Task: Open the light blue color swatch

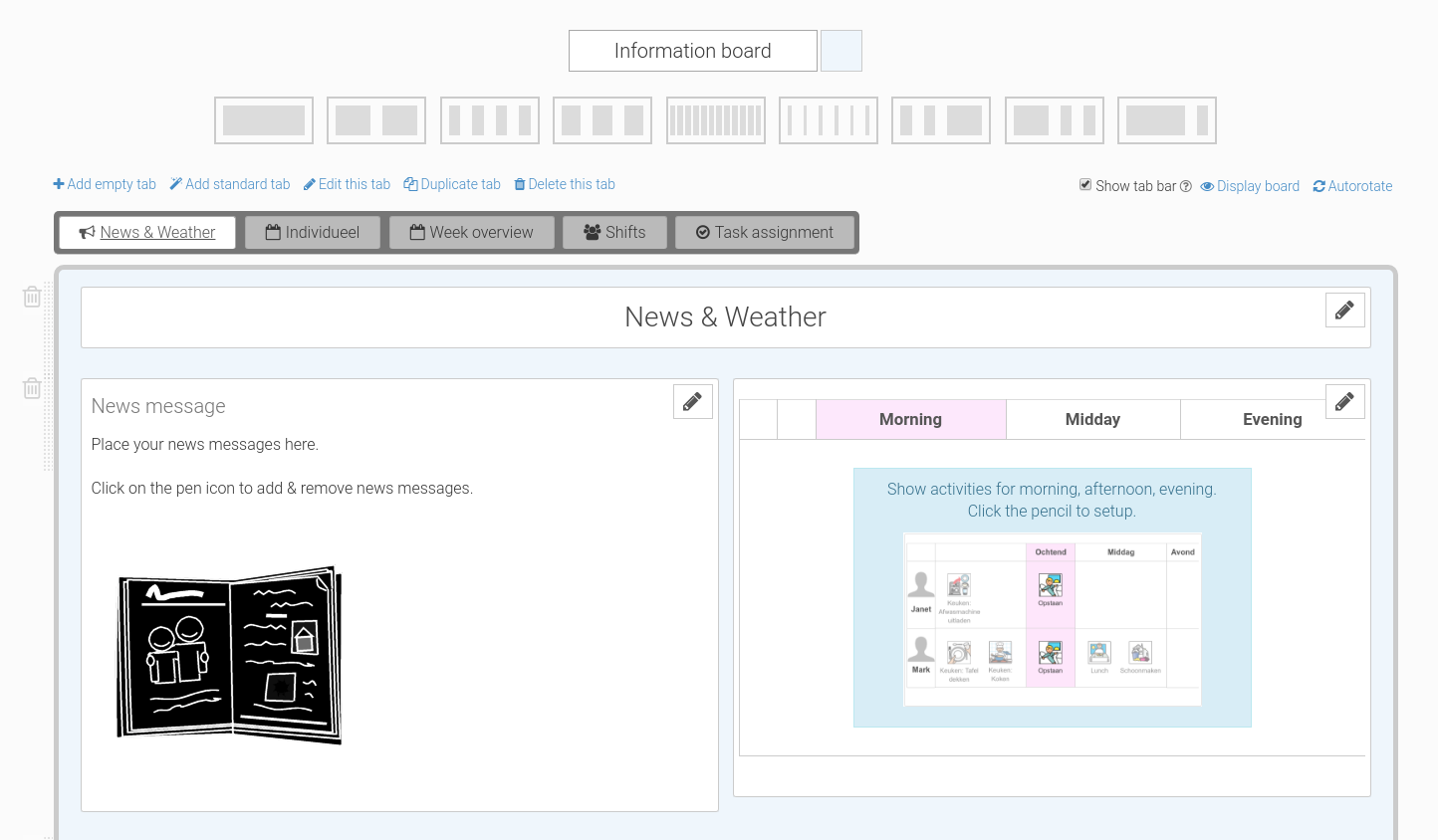Action: point(841,51)
